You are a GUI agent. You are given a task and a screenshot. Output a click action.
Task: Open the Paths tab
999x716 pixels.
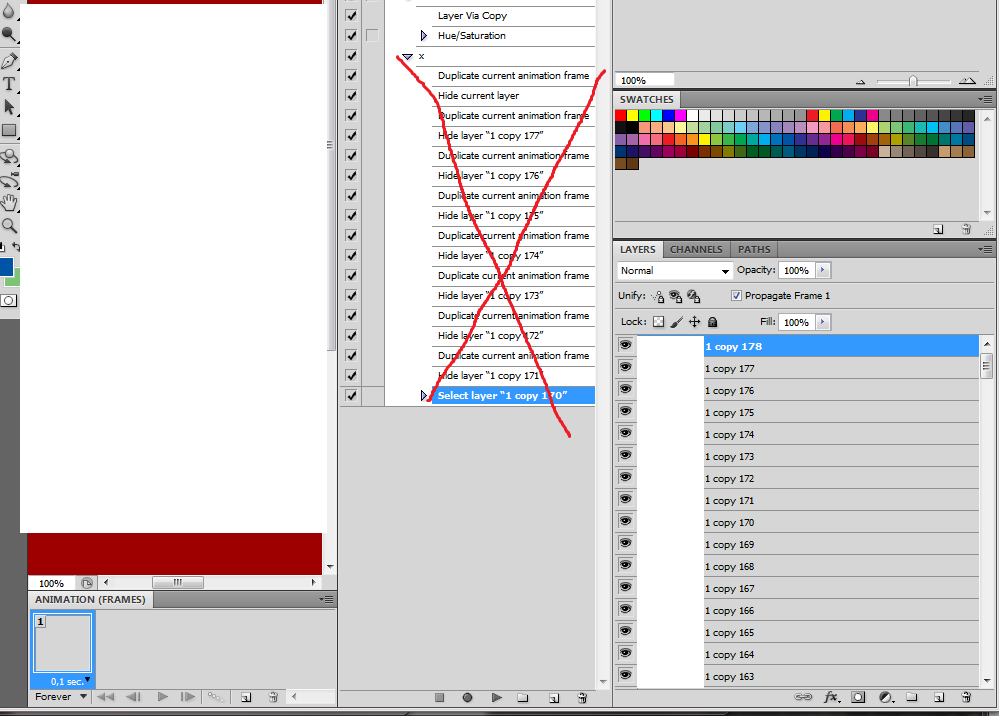754,249
